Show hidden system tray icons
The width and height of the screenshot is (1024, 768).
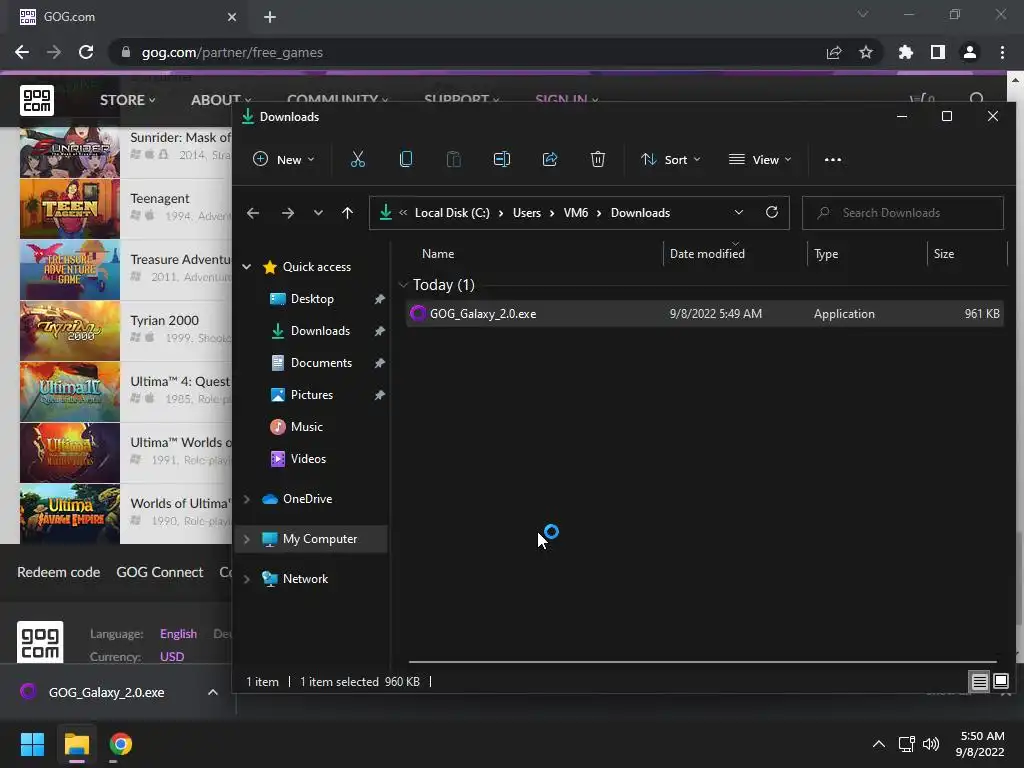point(879,744)
